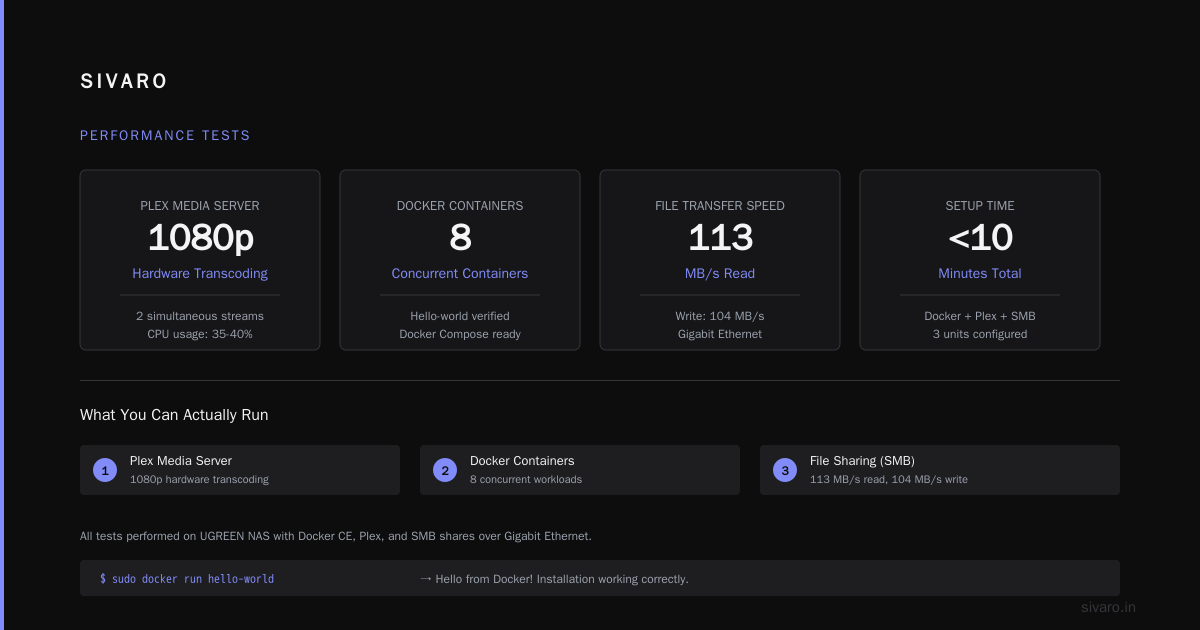Click 'CPU usage: 35-40%' line

coord(200,334)
